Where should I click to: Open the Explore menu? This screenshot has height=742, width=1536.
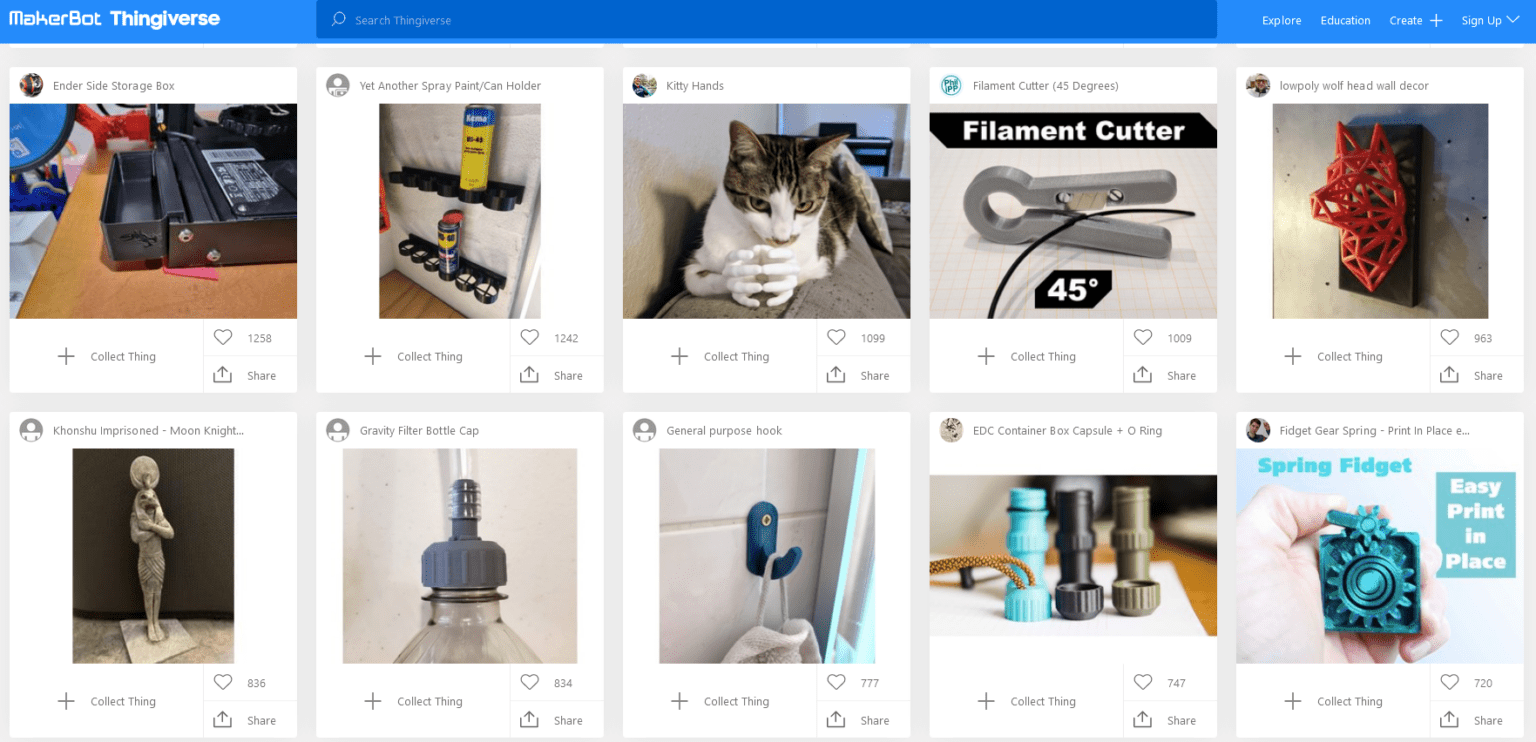1281,20
